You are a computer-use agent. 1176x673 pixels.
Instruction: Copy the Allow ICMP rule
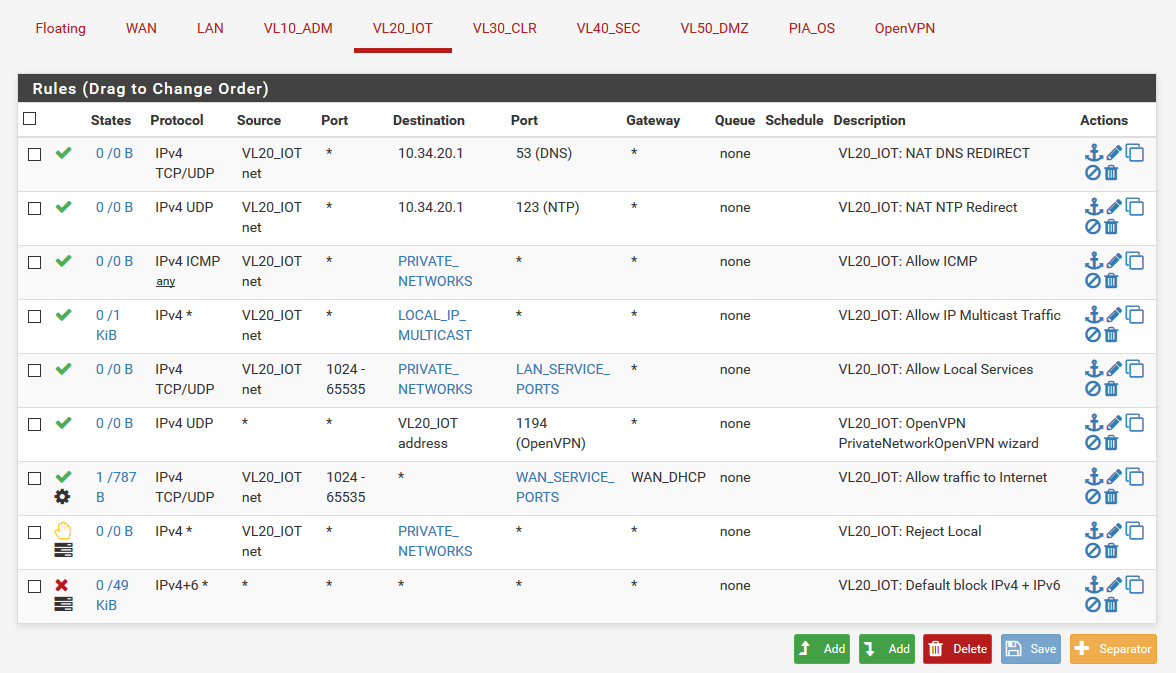[x=1135, y=261]
